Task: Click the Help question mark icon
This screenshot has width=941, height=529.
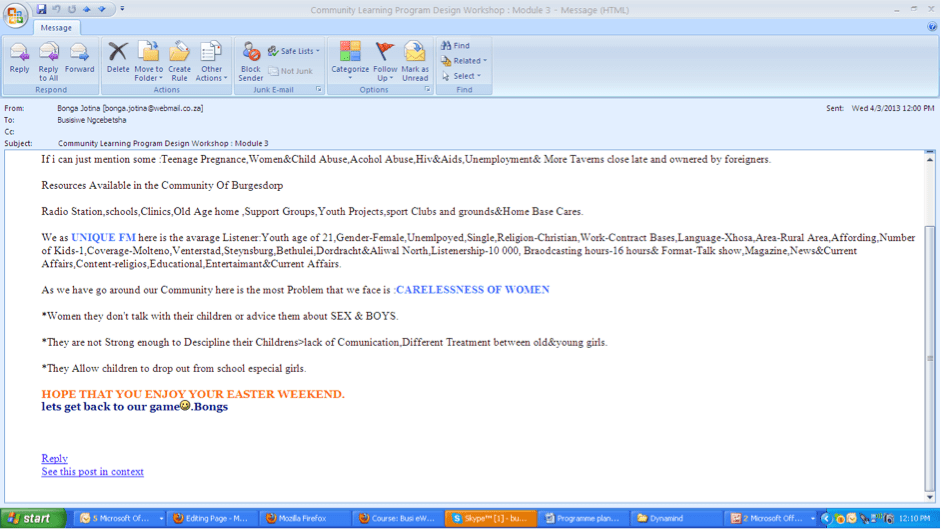Action: click(931, 27)
